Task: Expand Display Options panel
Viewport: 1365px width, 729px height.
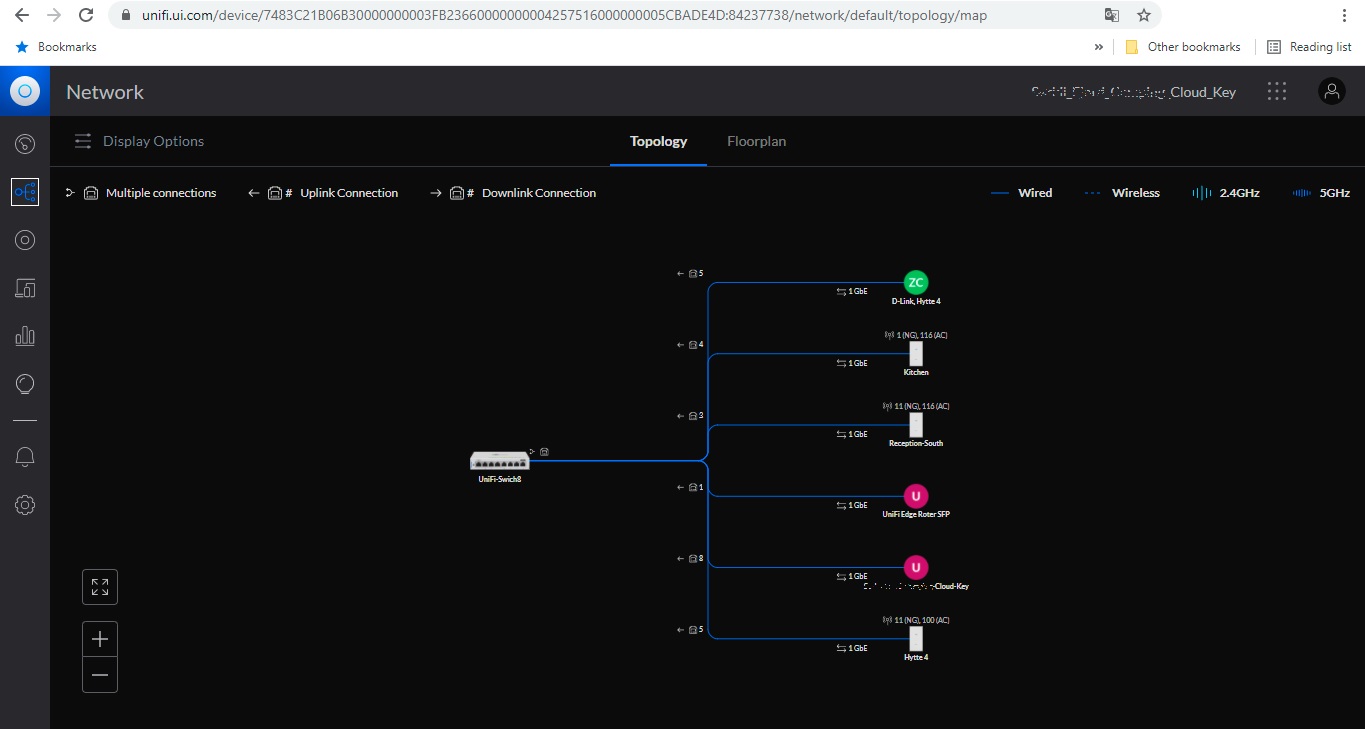Action: (x=139, y=141)
